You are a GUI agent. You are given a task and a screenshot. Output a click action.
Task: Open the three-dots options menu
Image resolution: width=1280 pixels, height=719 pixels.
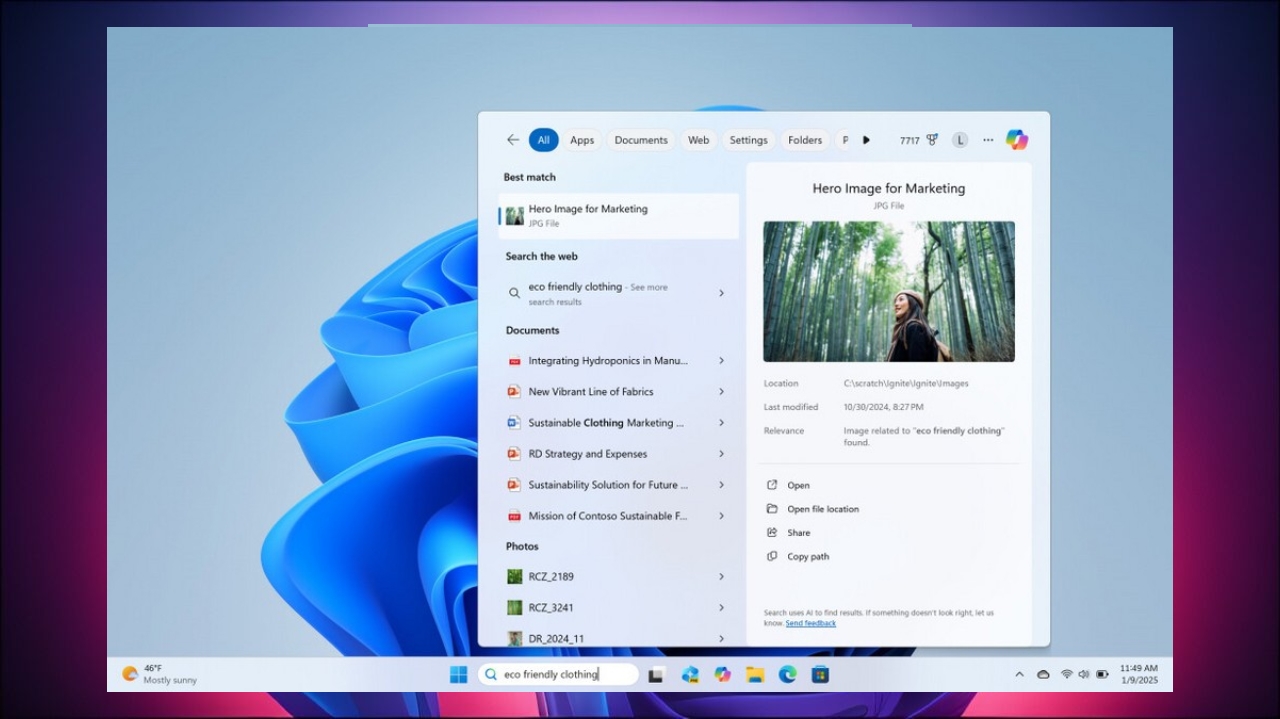tap(988, 140)
